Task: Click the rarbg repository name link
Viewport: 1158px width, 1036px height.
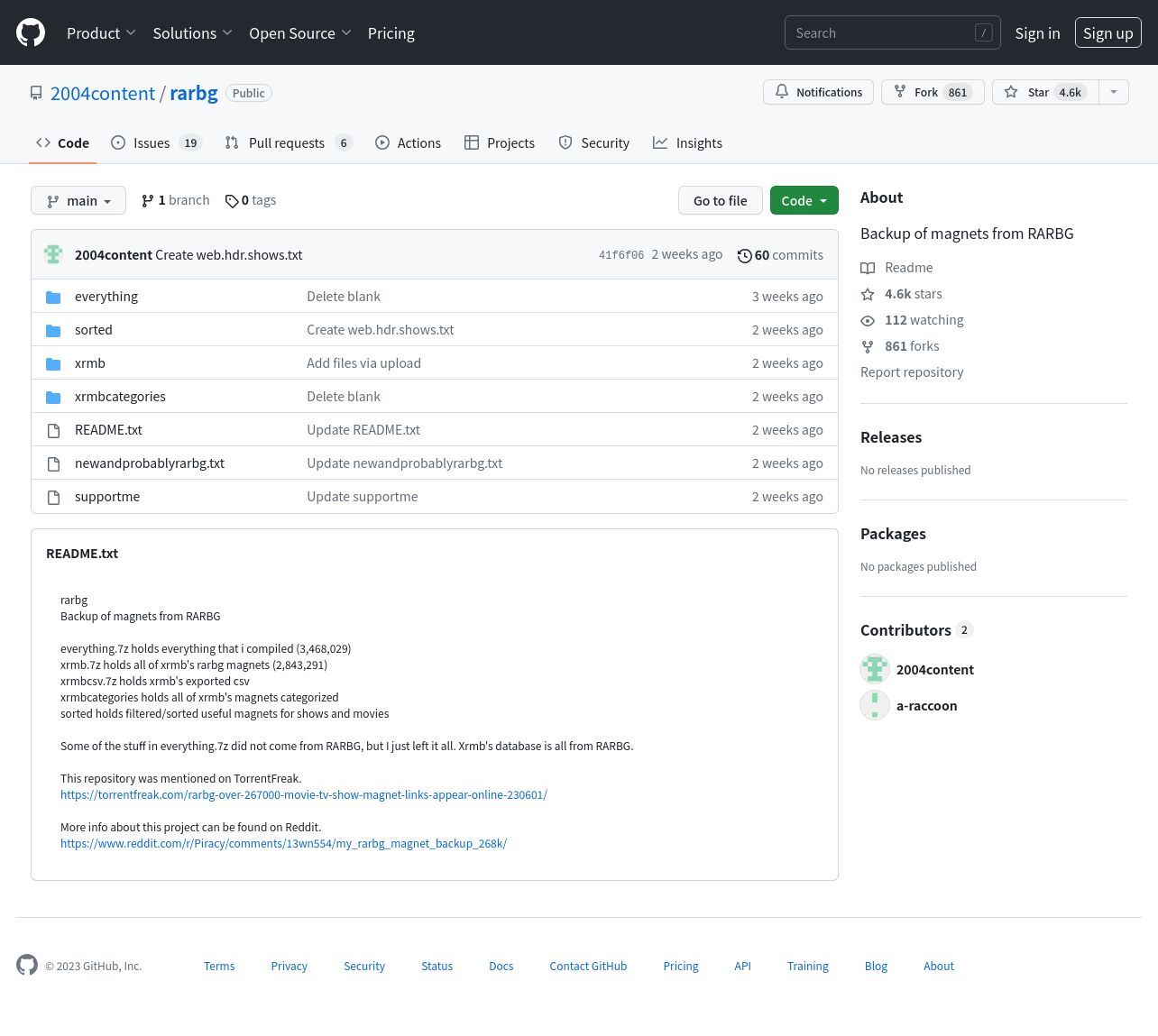Action: point(194,93)
